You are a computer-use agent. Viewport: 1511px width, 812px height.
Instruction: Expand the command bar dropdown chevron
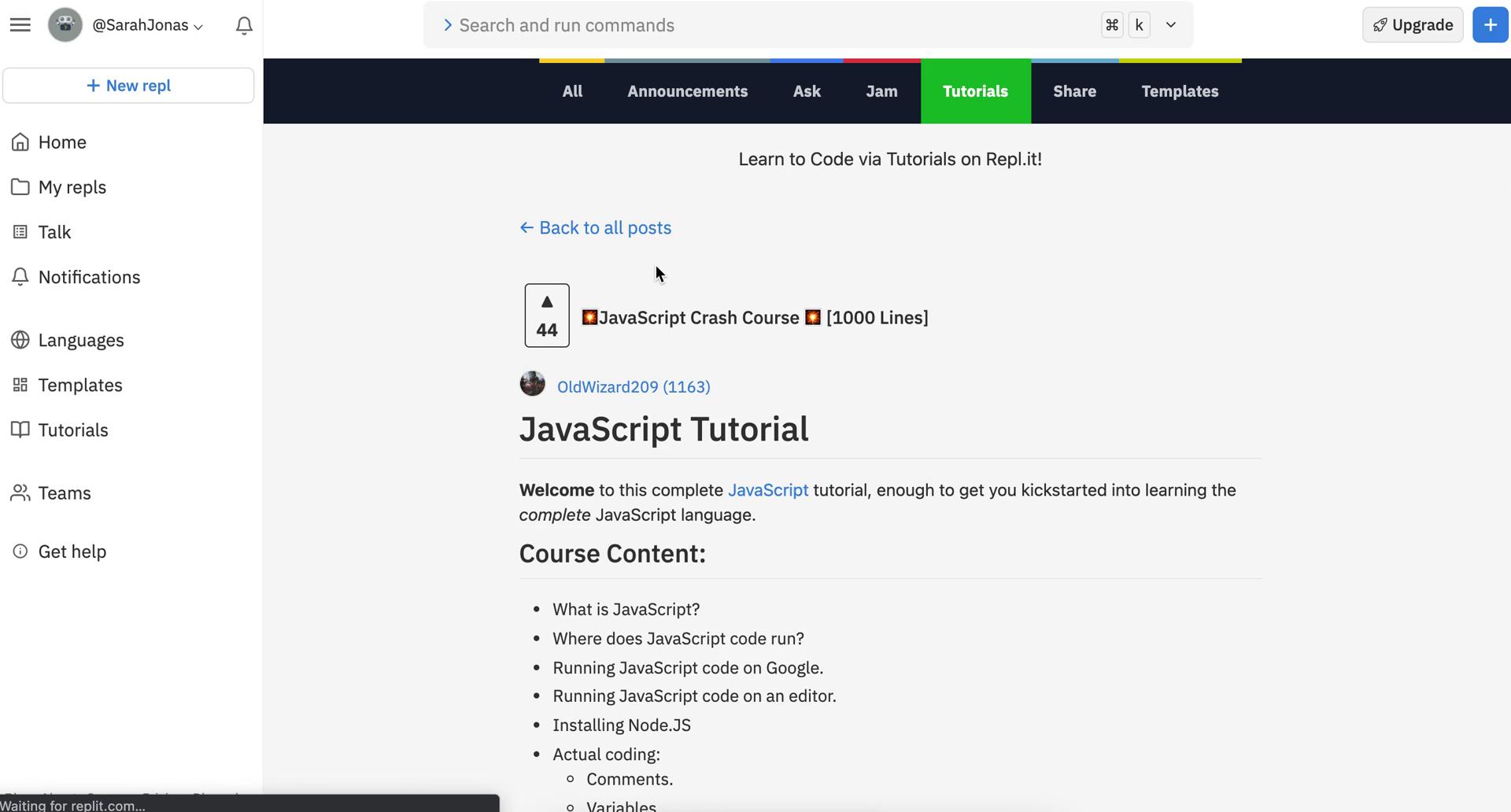coord(1171,25)
